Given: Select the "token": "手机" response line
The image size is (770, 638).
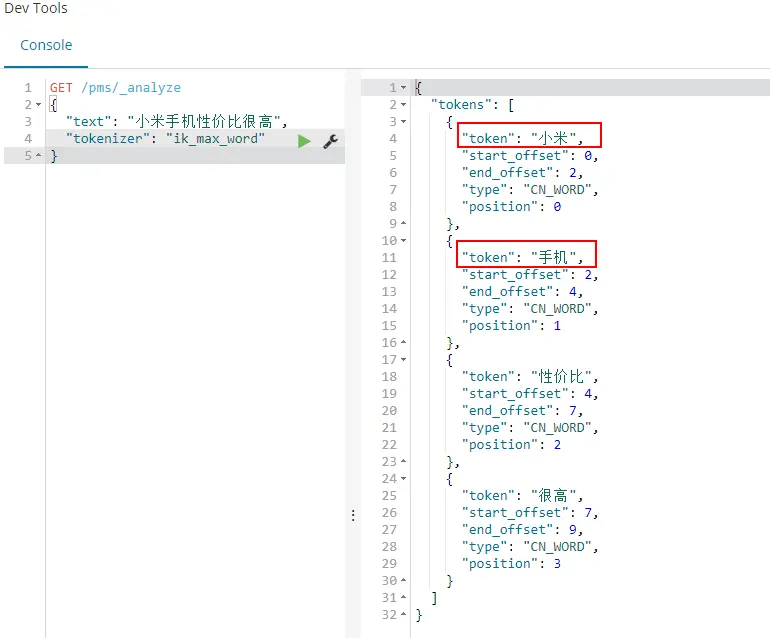Looking at the screenshot, I should (x=522, y=257).
